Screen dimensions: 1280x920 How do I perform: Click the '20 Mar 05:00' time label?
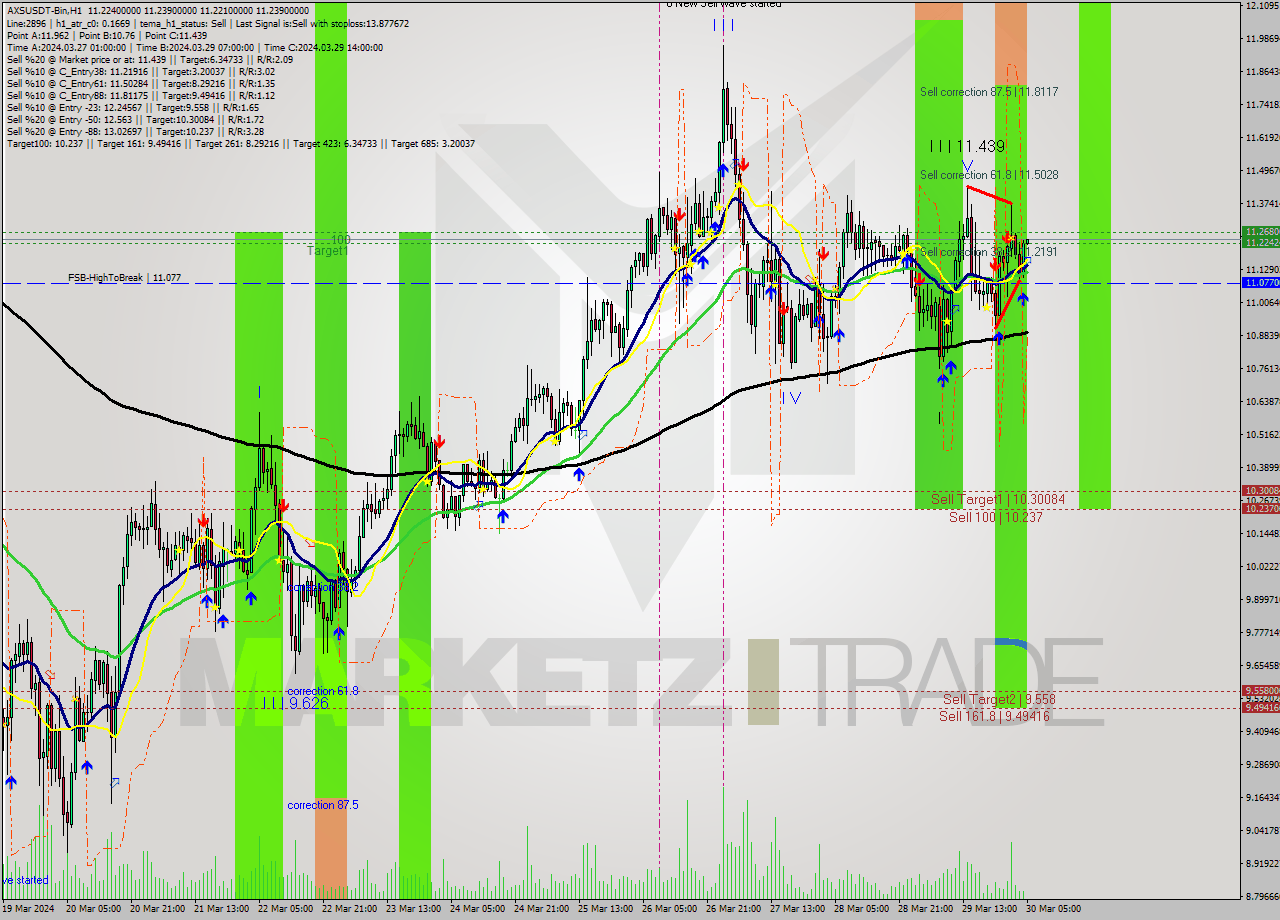93,910
